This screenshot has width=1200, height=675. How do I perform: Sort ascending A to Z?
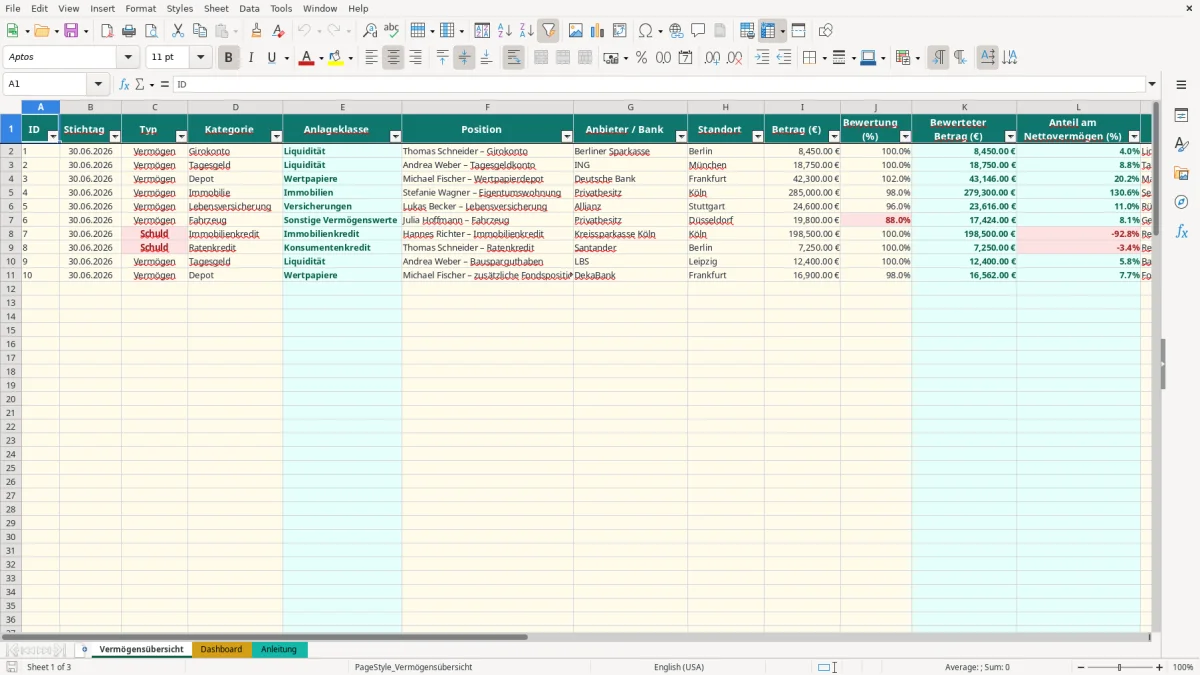coord(505,31)
